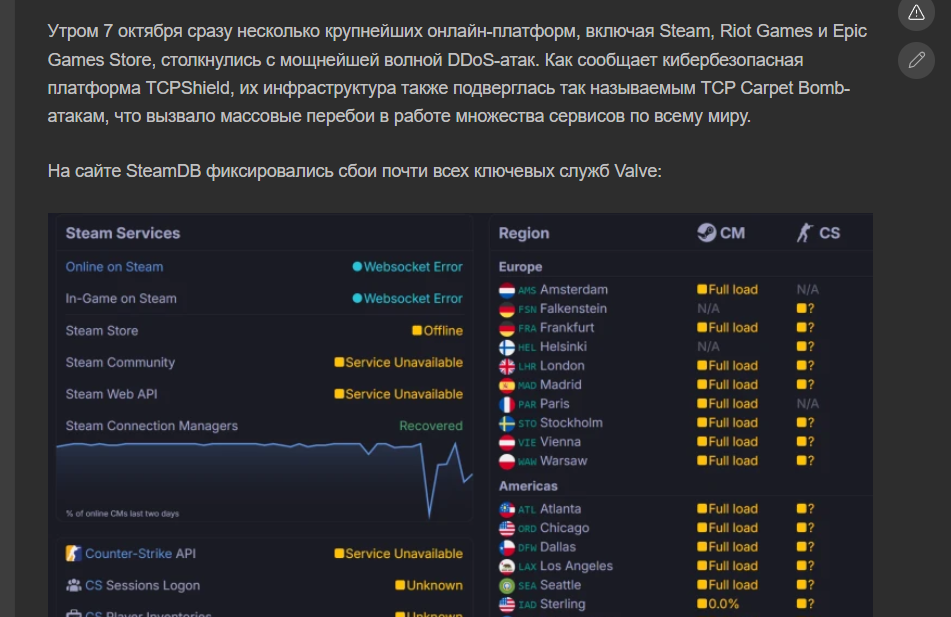Click the Steam Store Offline status
This screenshot has width=951, height=617.
438,331
